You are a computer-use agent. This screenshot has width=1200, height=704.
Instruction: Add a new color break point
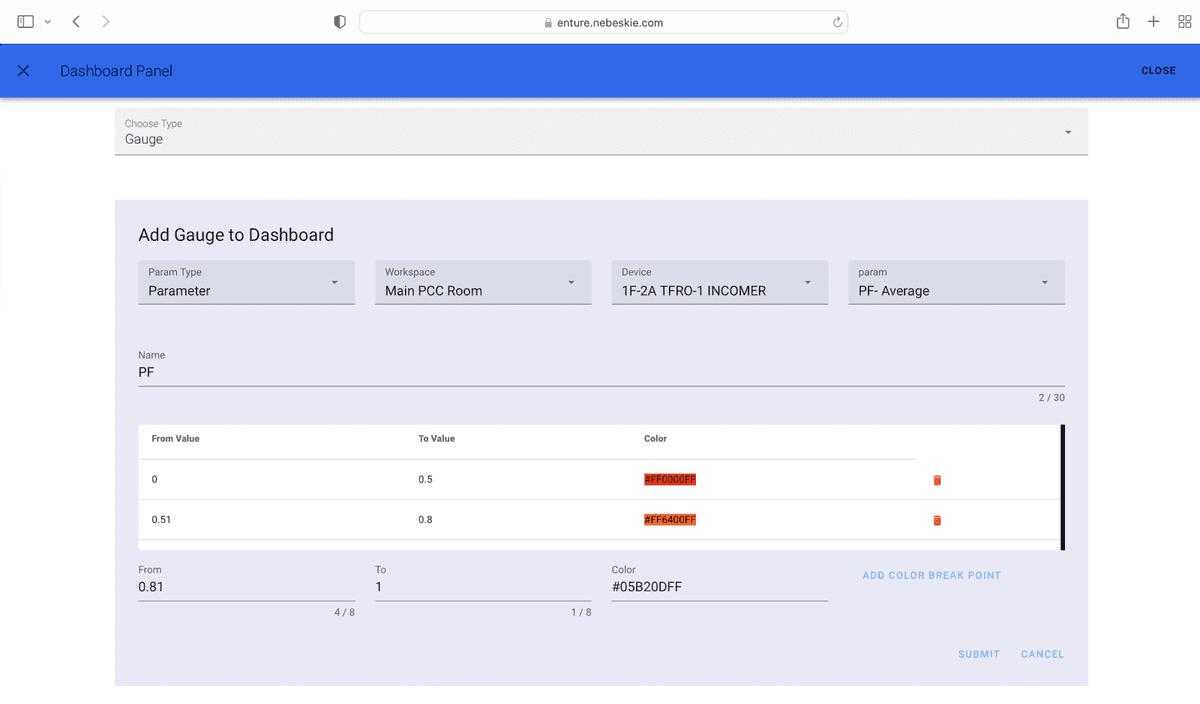931,575
